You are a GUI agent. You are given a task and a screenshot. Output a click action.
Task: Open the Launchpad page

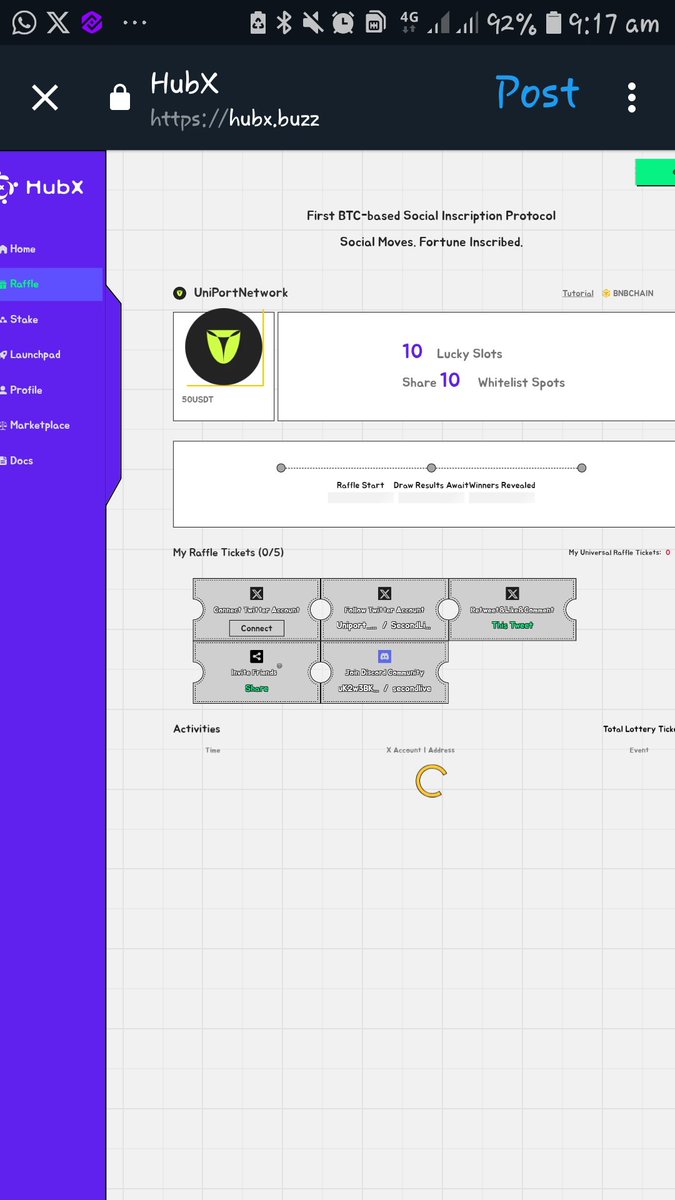point(30,355)
